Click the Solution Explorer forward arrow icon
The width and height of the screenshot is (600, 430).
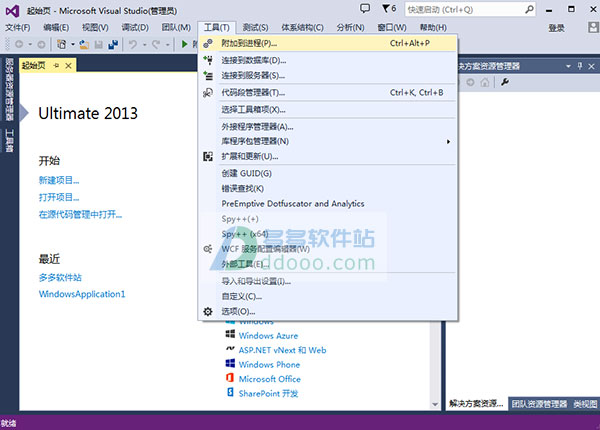(471, 82)
